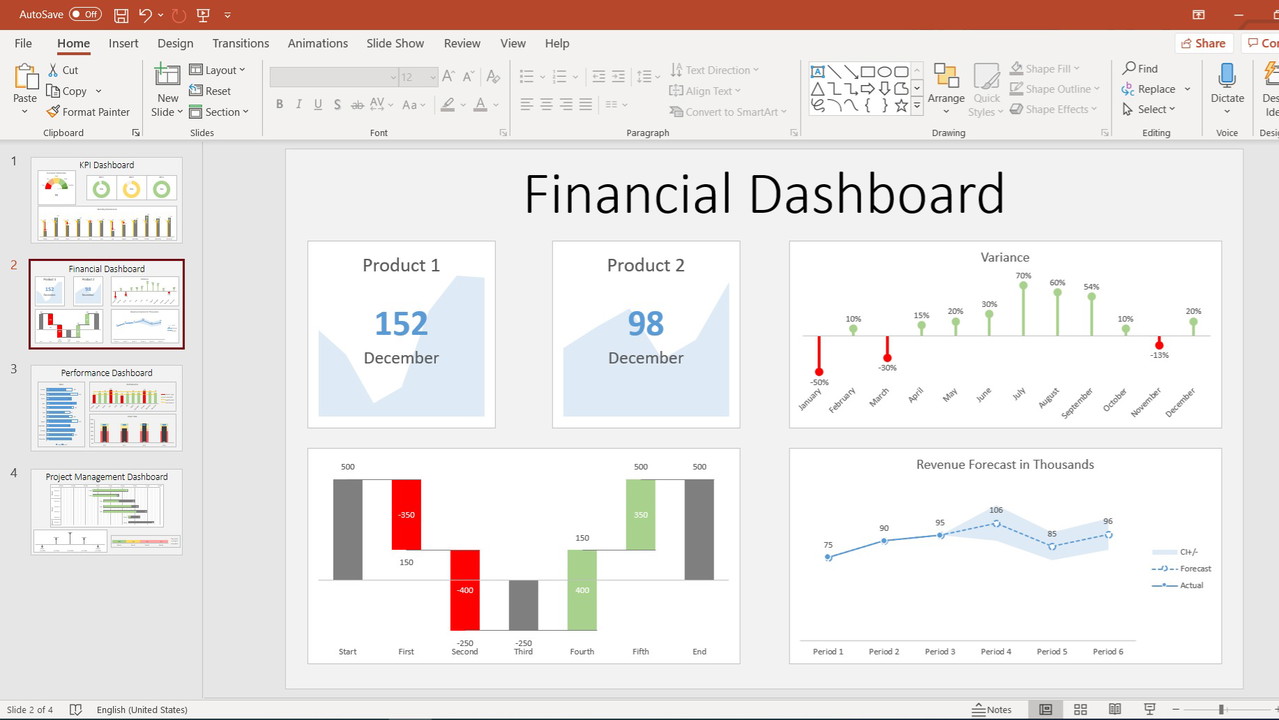This screenshot has height=720, width=1279.
Task: Click the Cut scissors icon
Action: pyautogui.click(x=55, y=70)
